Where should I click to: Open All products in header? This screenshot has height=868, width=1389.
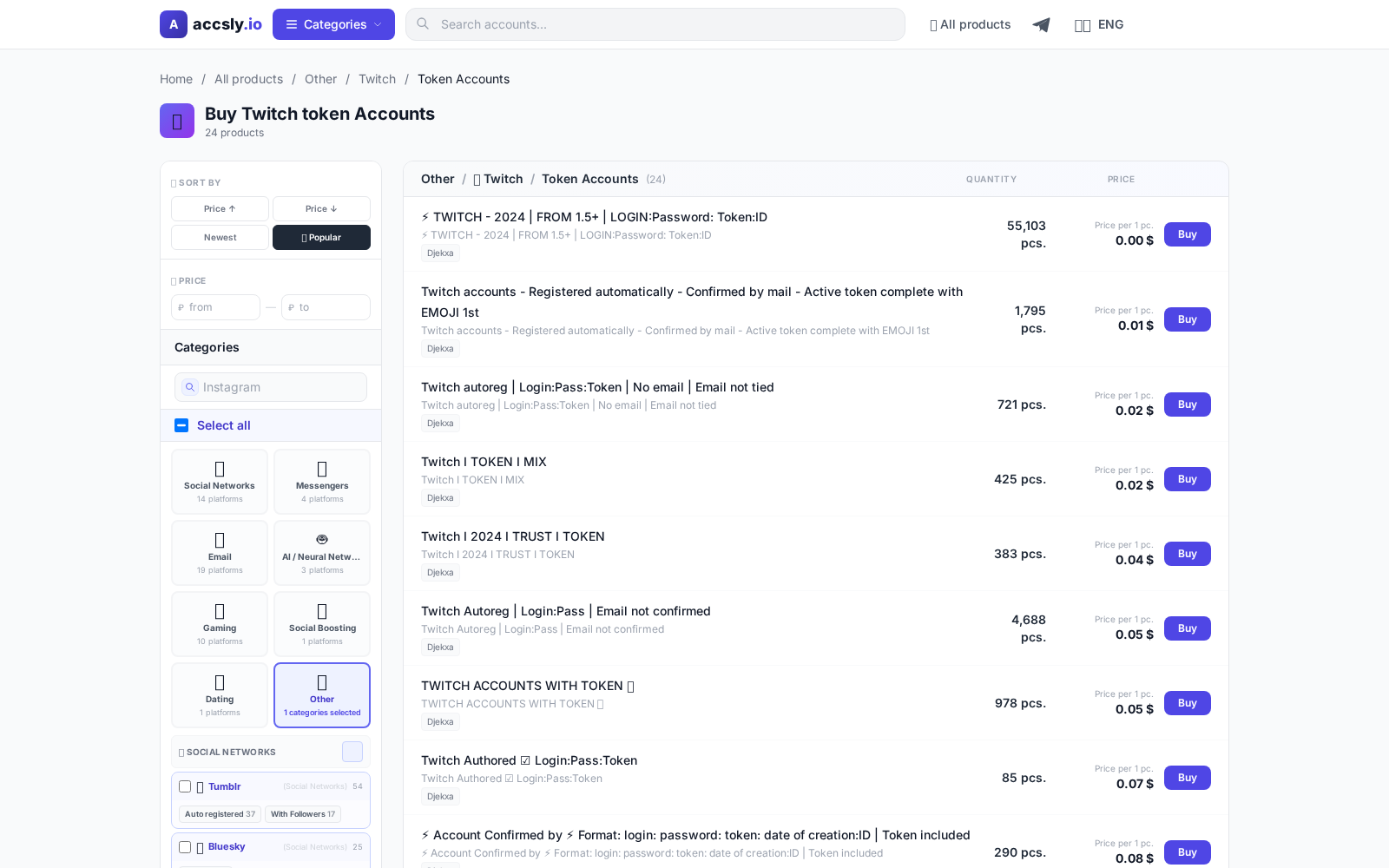coord(970,24)
